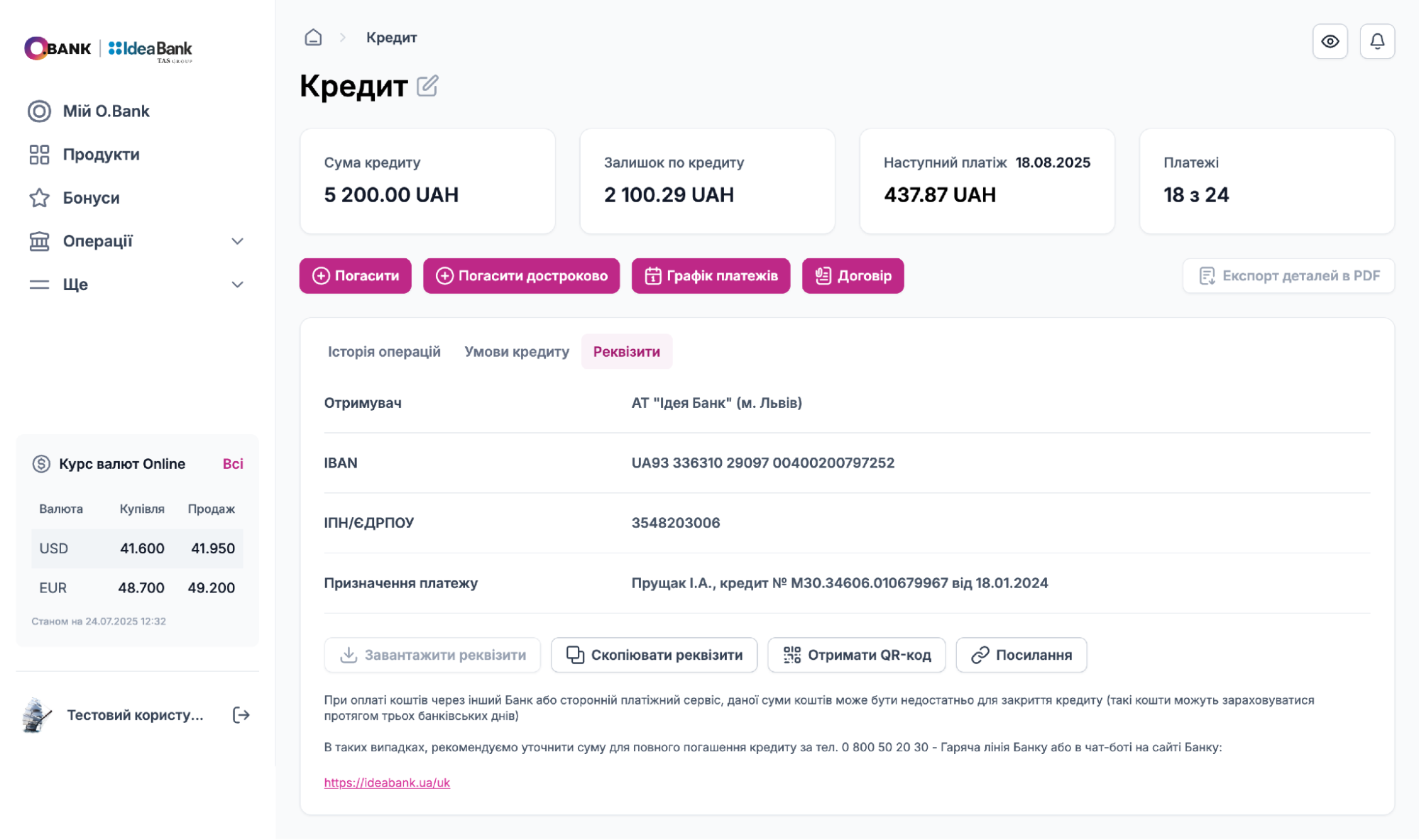Click Отримати QR-код button
The height and width of the screenshot is (840, 1419).
click(x=856, y=655)
